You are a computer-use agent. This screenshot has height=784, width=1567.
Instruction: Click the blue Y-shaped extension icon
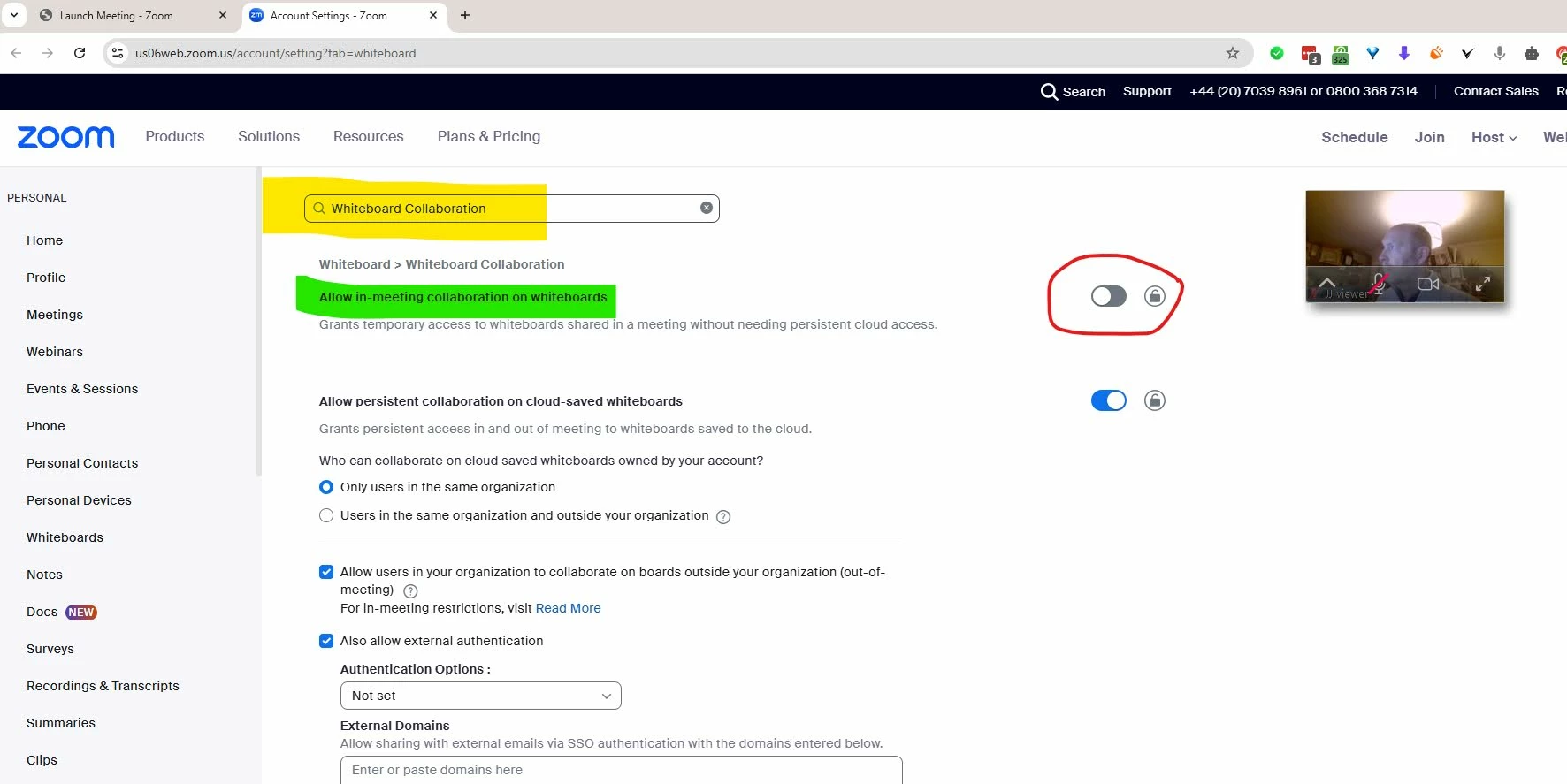(x=1372, y=53)
